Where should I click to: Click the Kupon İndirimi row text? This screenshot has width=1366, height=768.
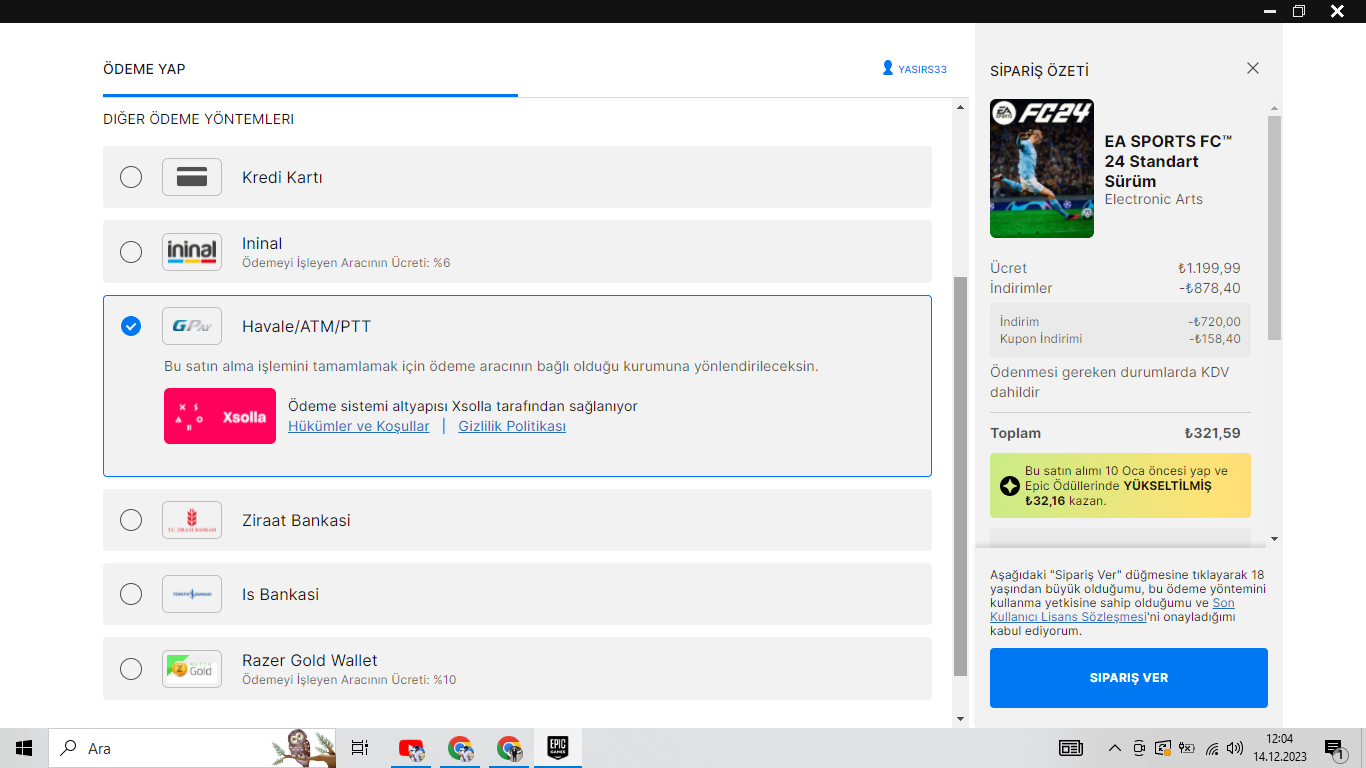(x=1041, y=339)
